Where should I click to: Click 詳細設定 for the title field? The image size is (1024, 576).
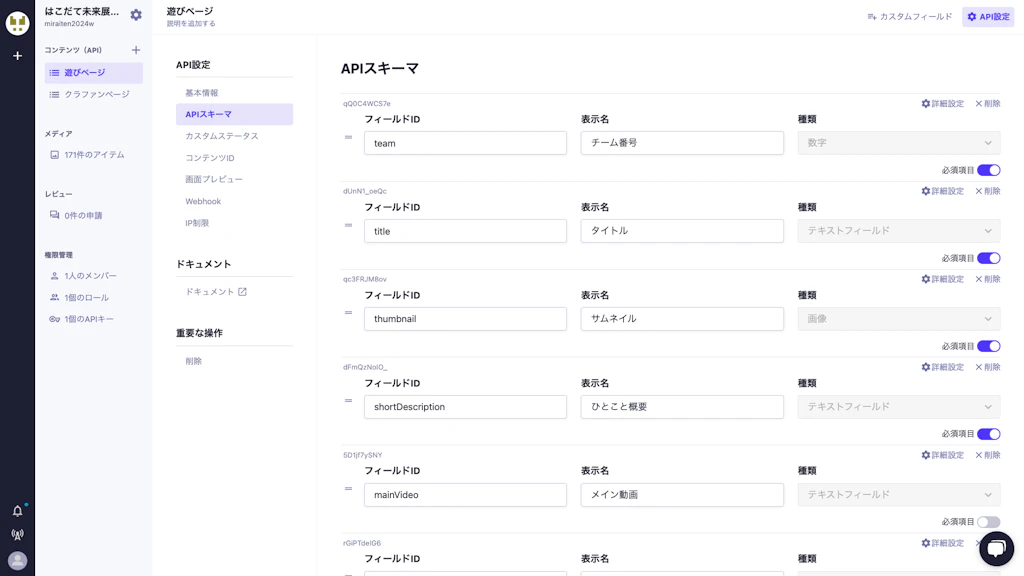942,191
